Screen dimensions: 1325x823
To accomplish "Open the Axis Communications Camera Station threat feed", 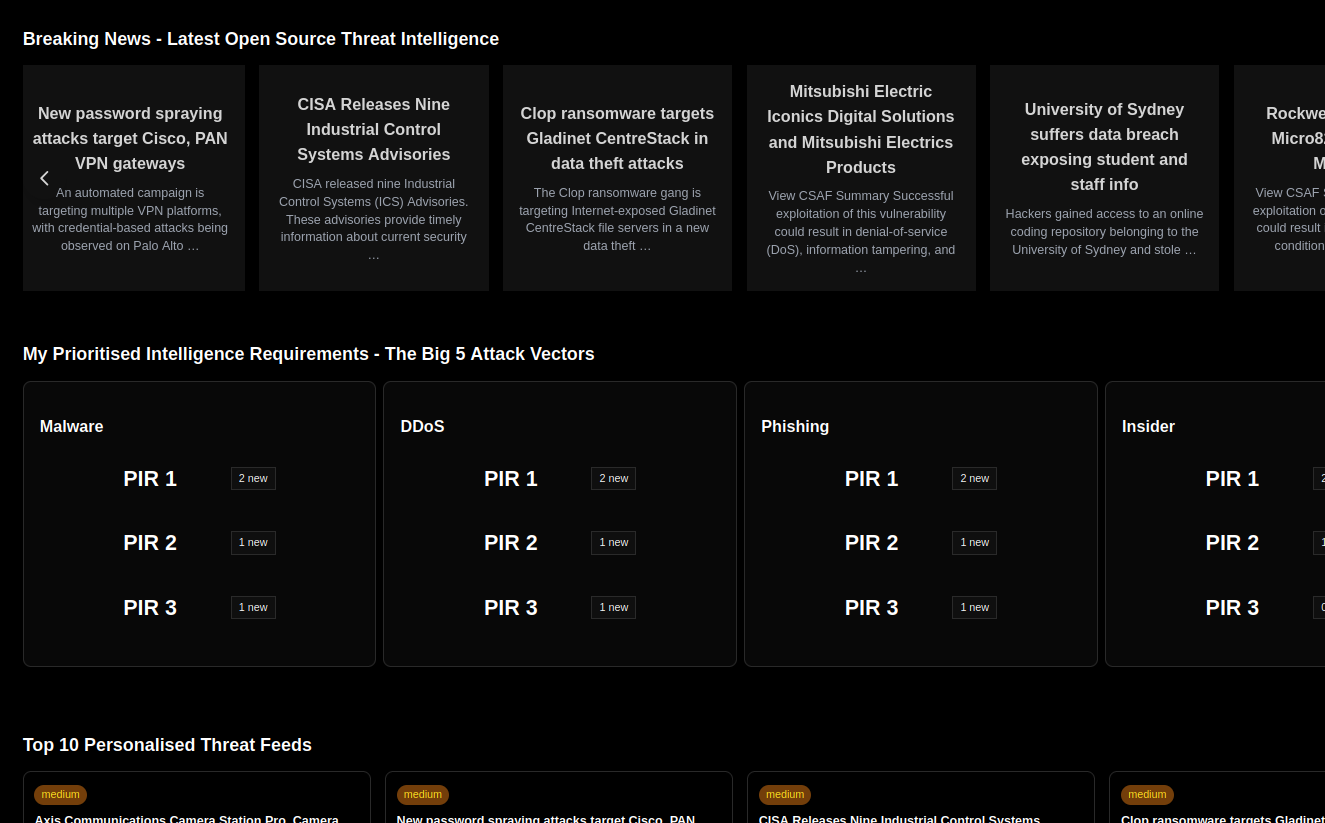I will tap(187, 818).
